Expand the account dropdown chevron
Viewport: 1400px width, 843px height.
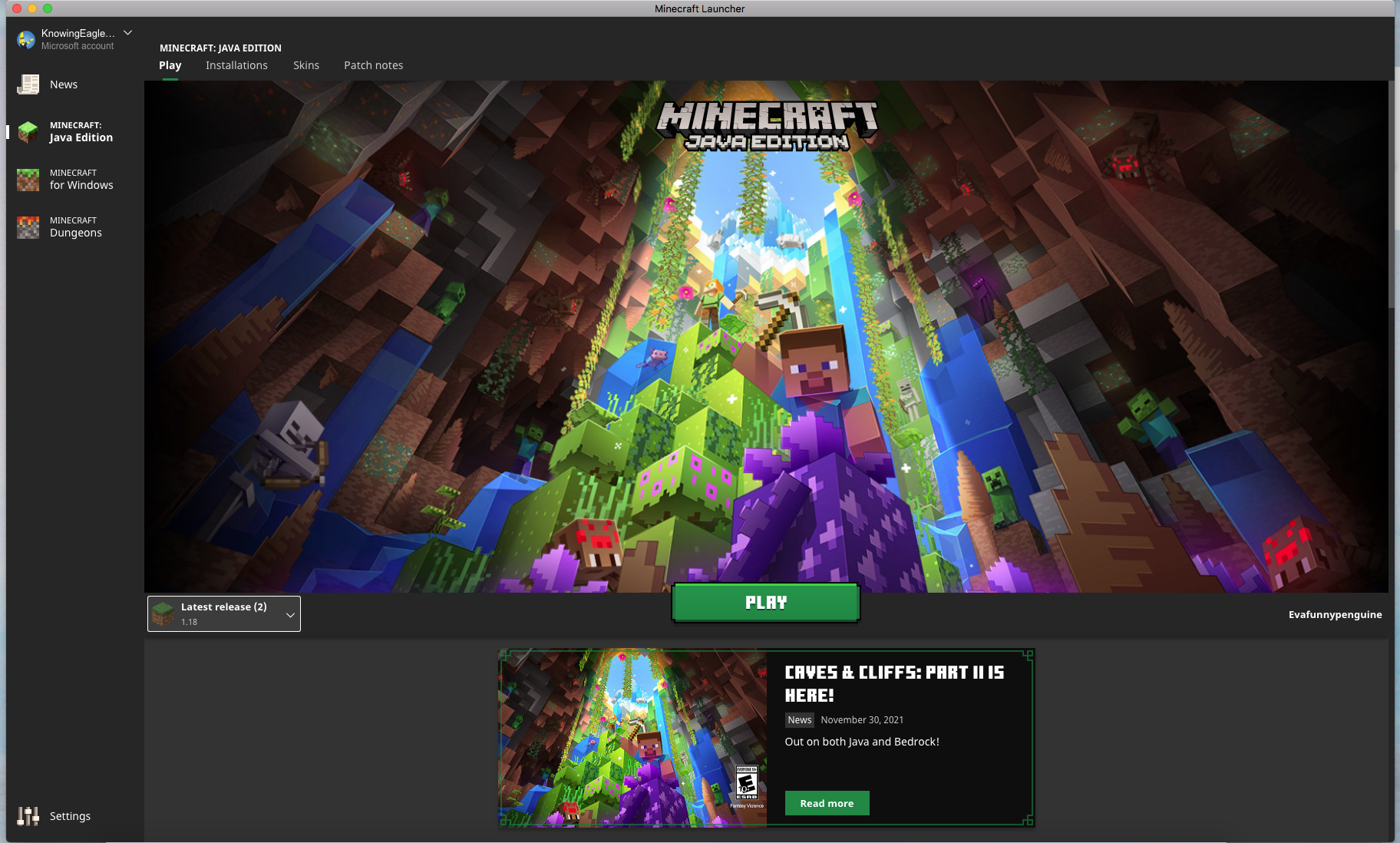[128, 33]
